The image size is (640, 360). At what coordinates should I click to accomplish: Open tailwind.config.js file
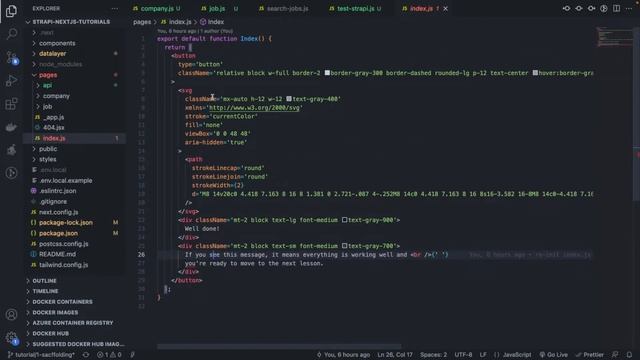63,265
